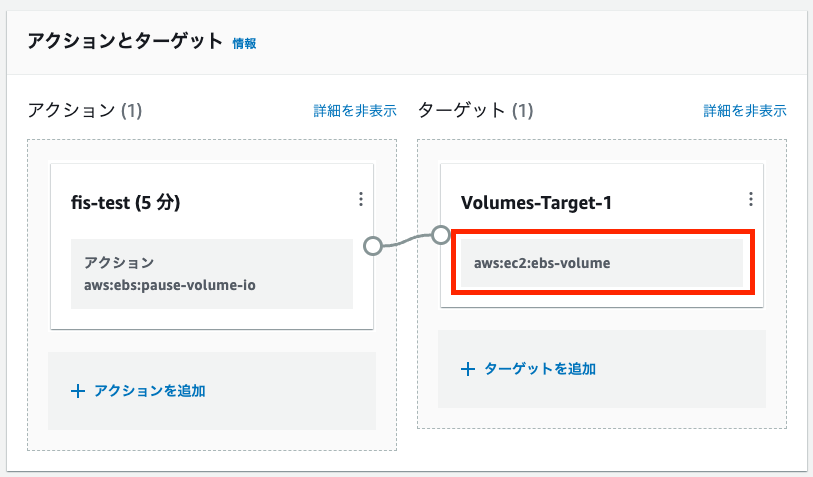813x477 pixels.
Task: Open the 情報 info link
Action: [244, 44]
